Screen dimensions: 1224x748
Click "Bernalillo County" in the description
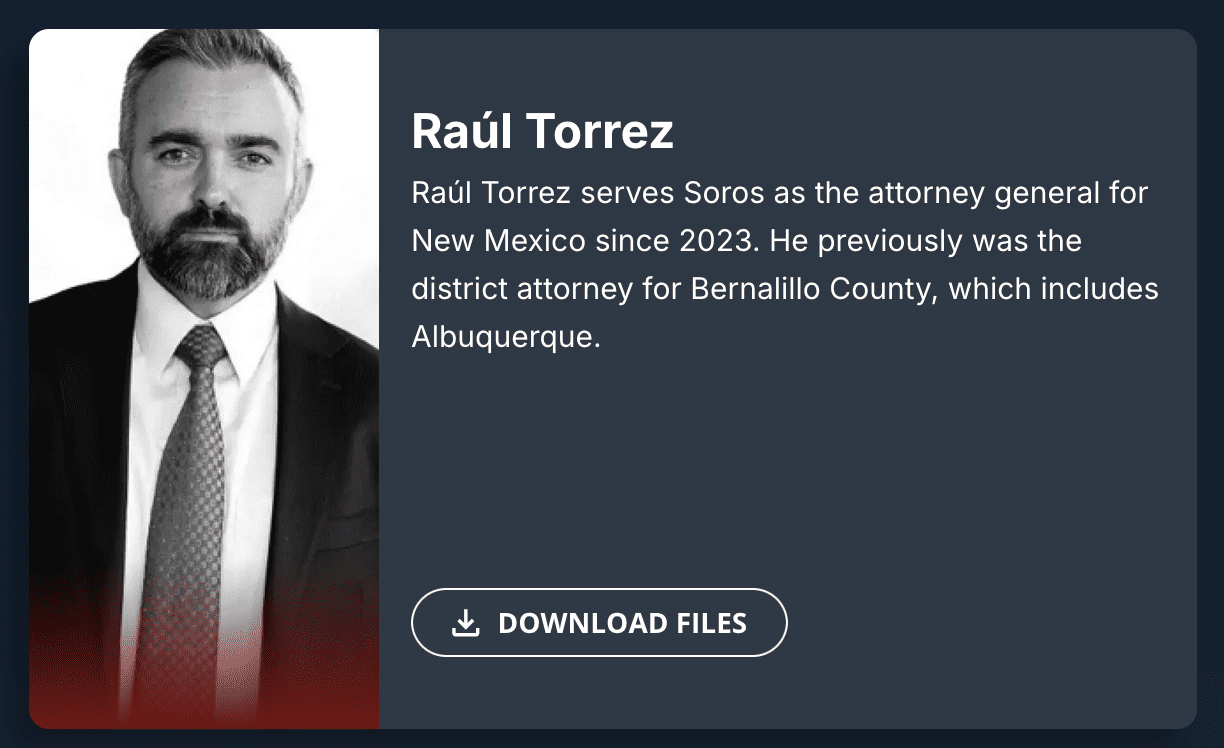tap(815, 289)
